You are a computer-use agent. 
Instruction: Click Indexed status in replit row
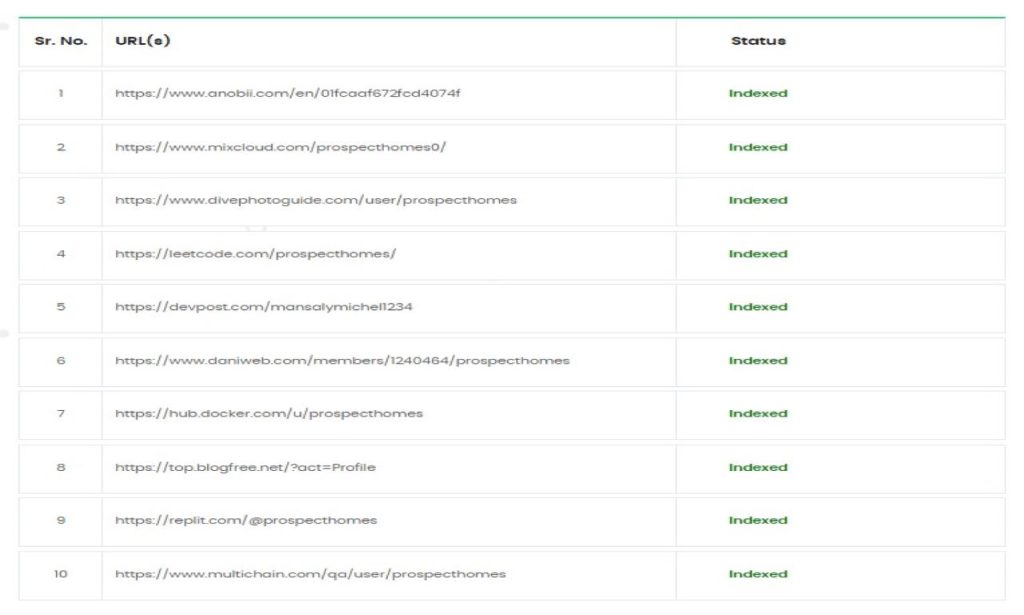click(758, 520)
